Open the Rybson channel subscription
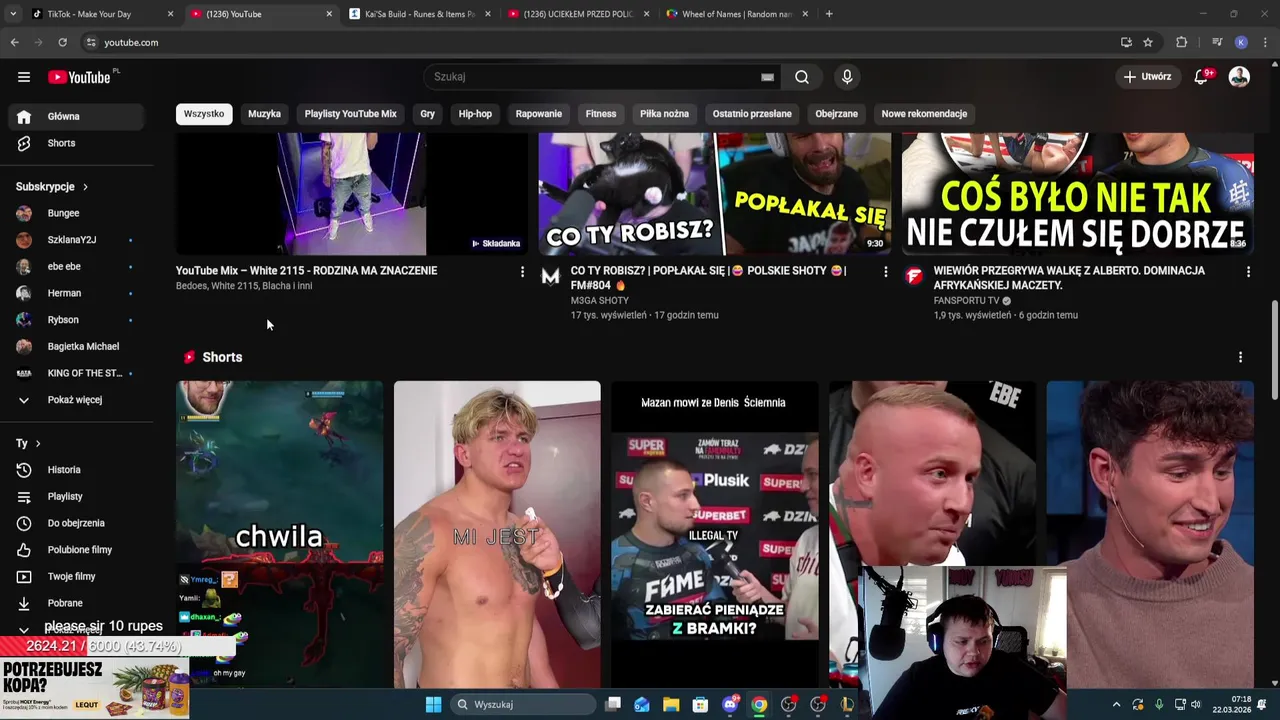 [76, 320]
